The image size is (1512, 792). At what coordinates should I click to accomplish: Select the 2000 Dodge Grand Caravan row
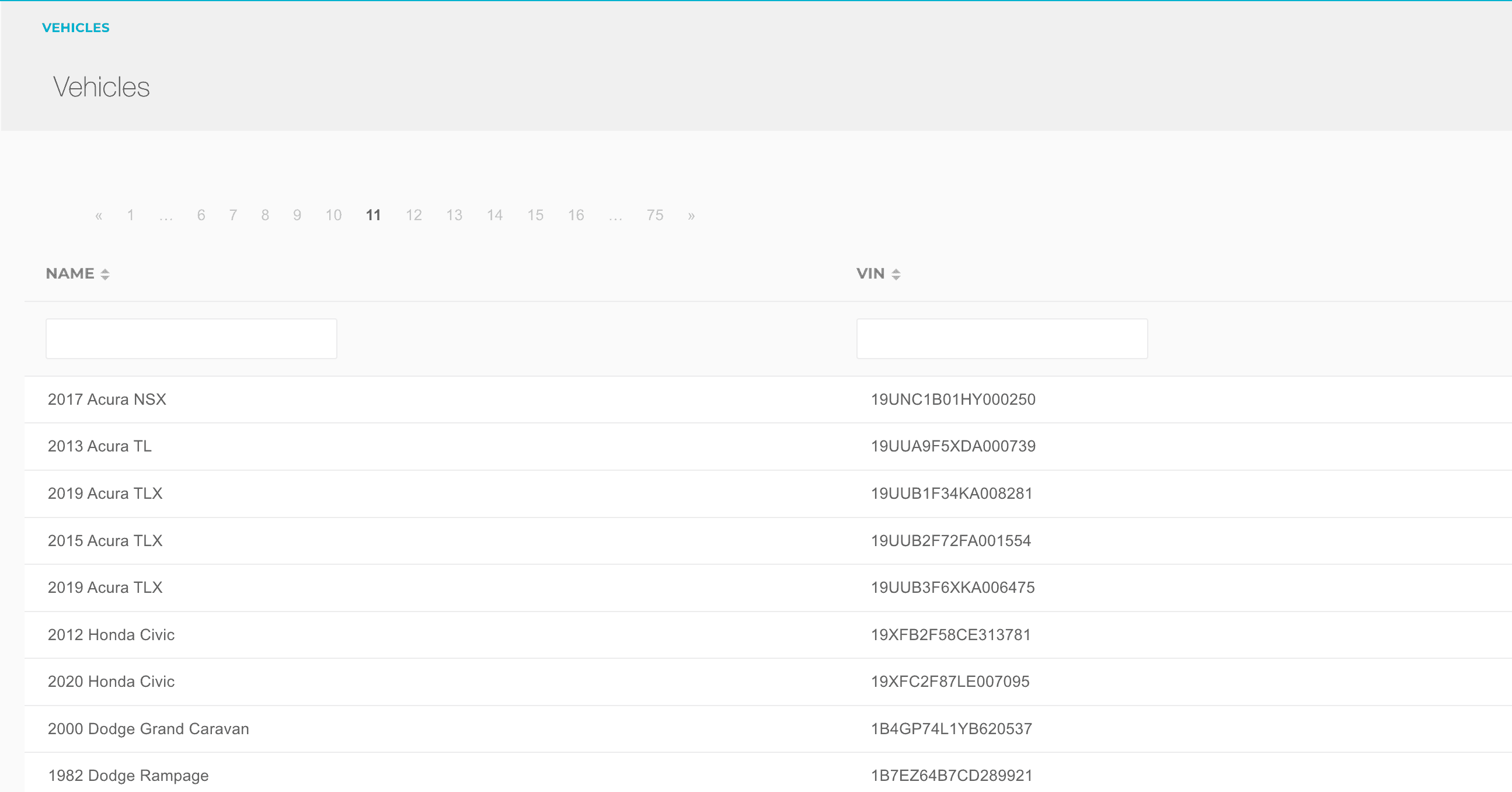[148, 728]
